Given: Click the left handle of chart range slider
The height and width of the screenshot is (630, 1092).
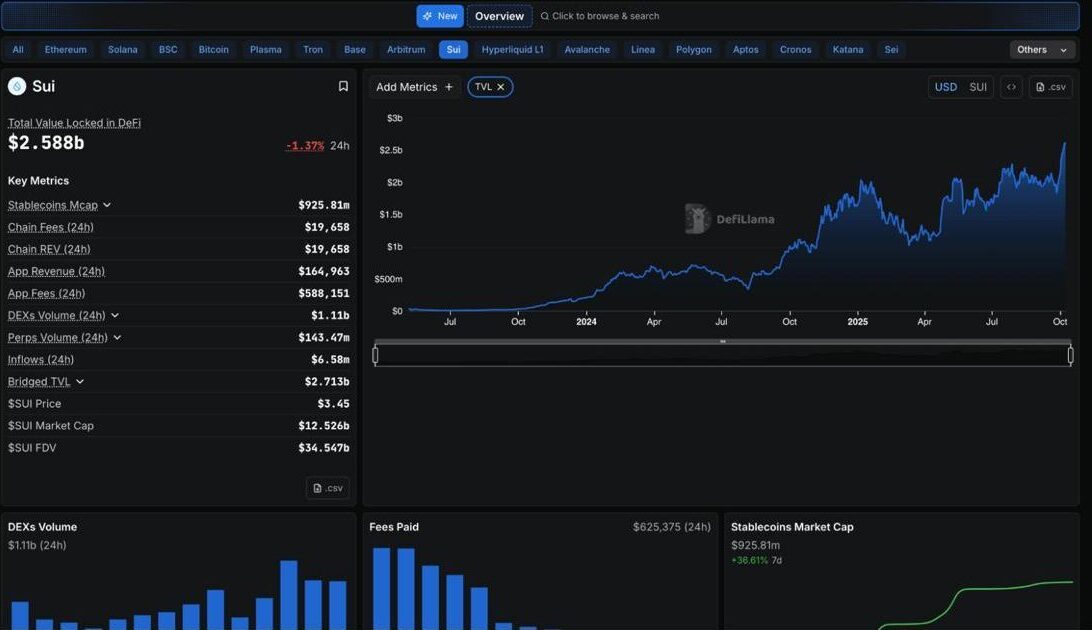Looking at the screenshot, I should click(376, 355).
